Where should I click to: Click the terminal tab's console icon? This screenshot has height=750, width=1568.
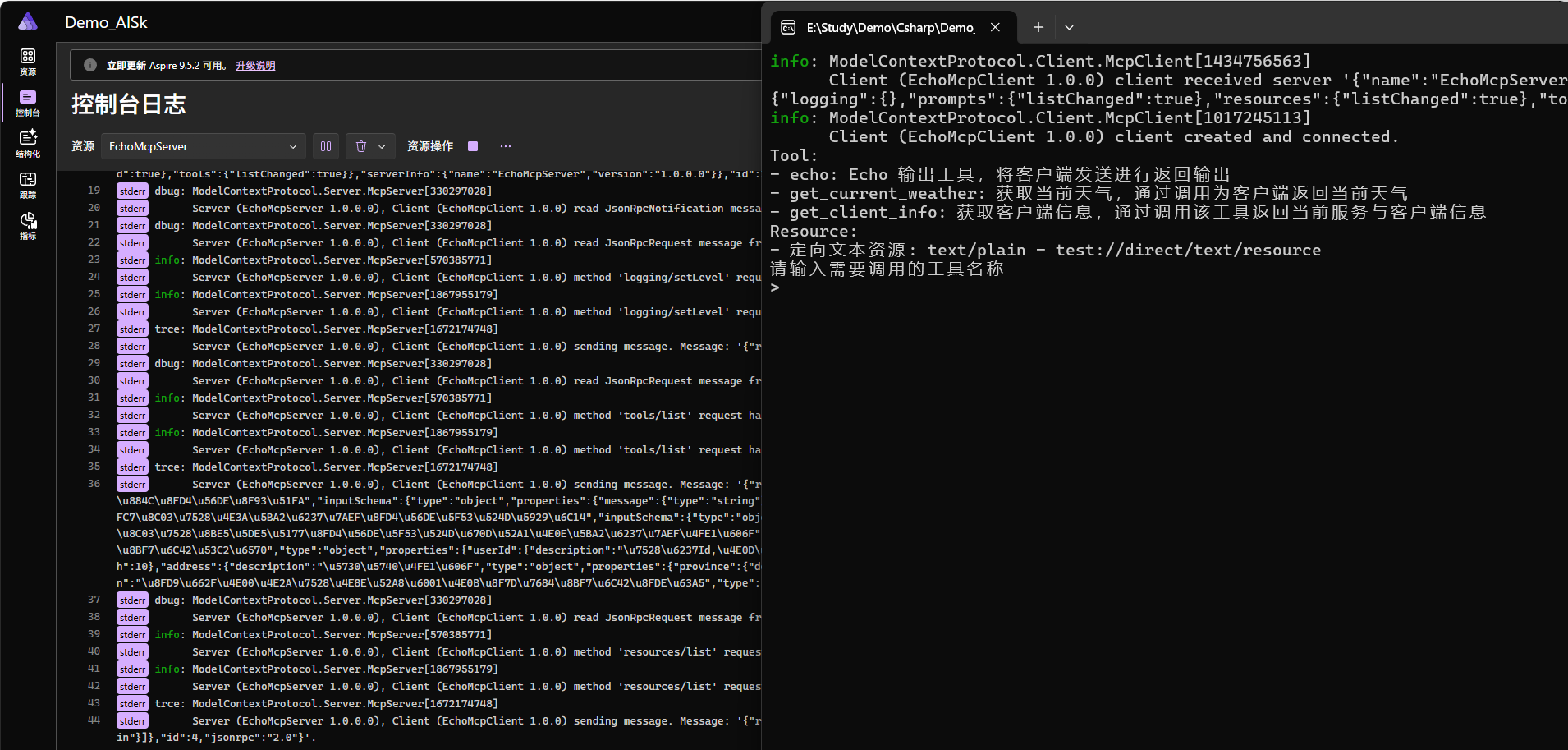tap(788, 27)
